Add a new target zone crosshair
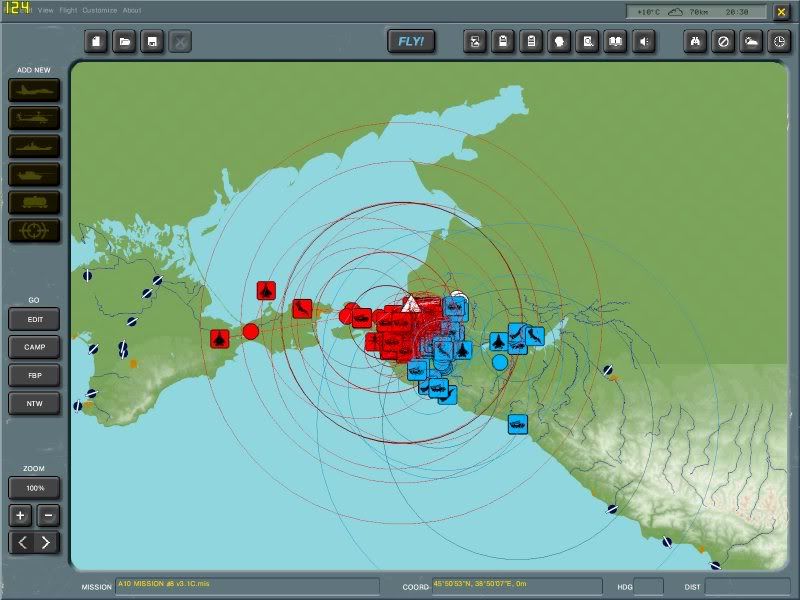 pyautogui.click(x=35, y=230)
